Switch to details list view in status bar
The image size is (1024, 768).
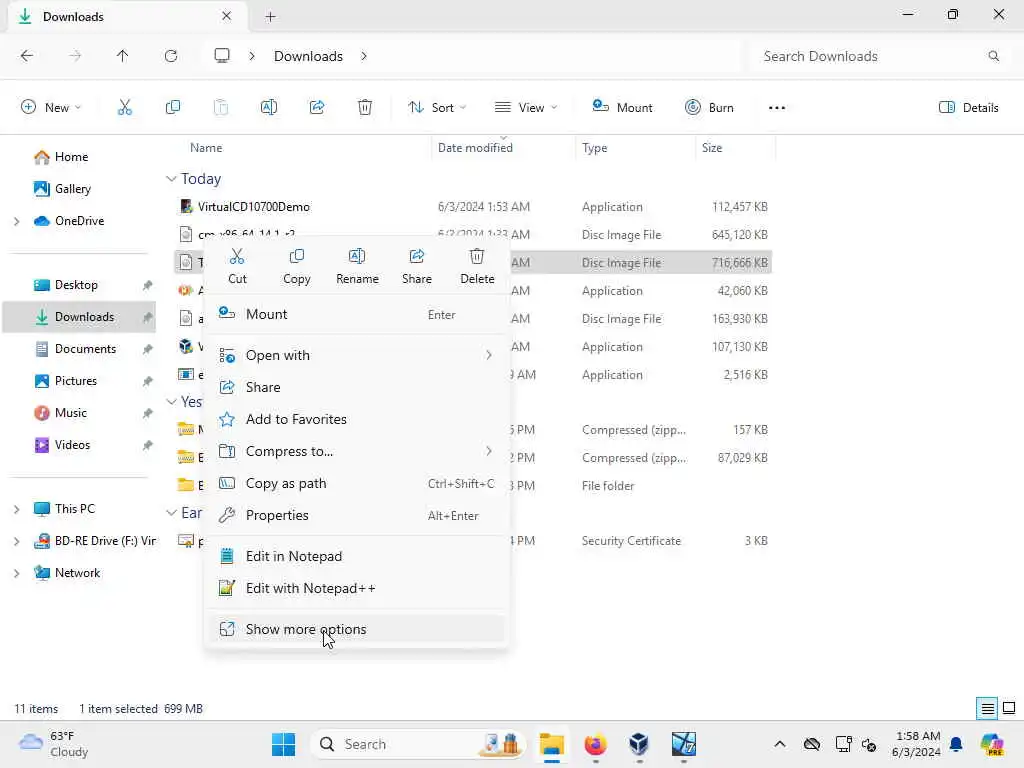[987, 708]
